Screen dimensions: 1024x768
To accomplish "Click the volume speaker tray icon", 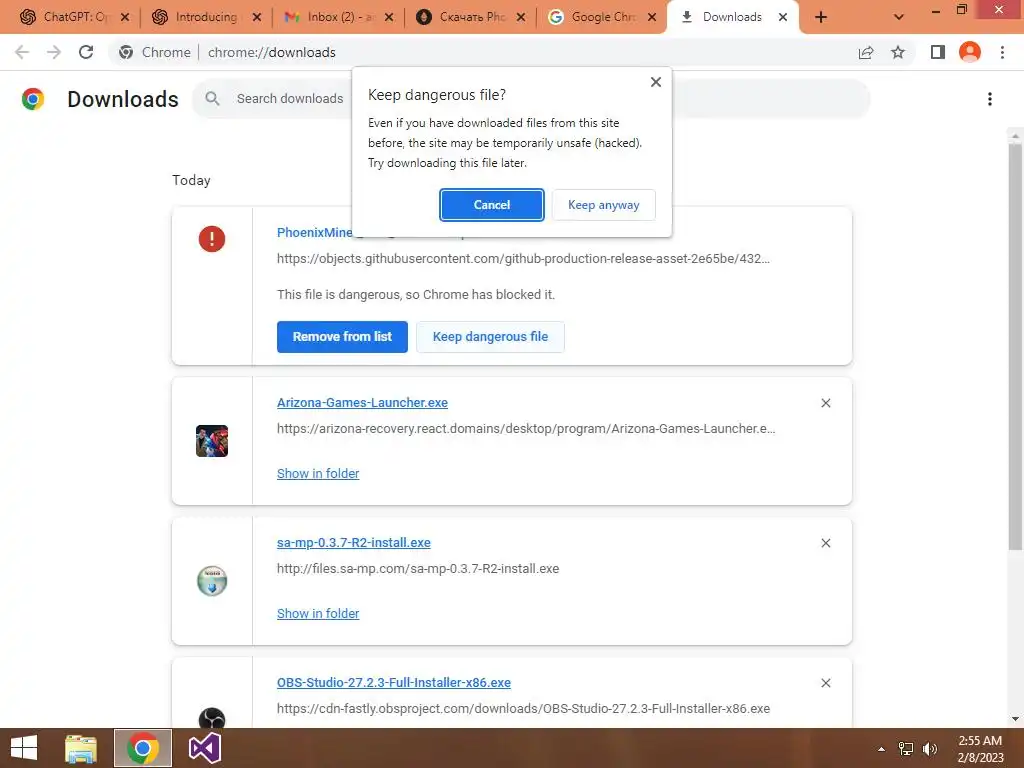I will pos(929,749).
